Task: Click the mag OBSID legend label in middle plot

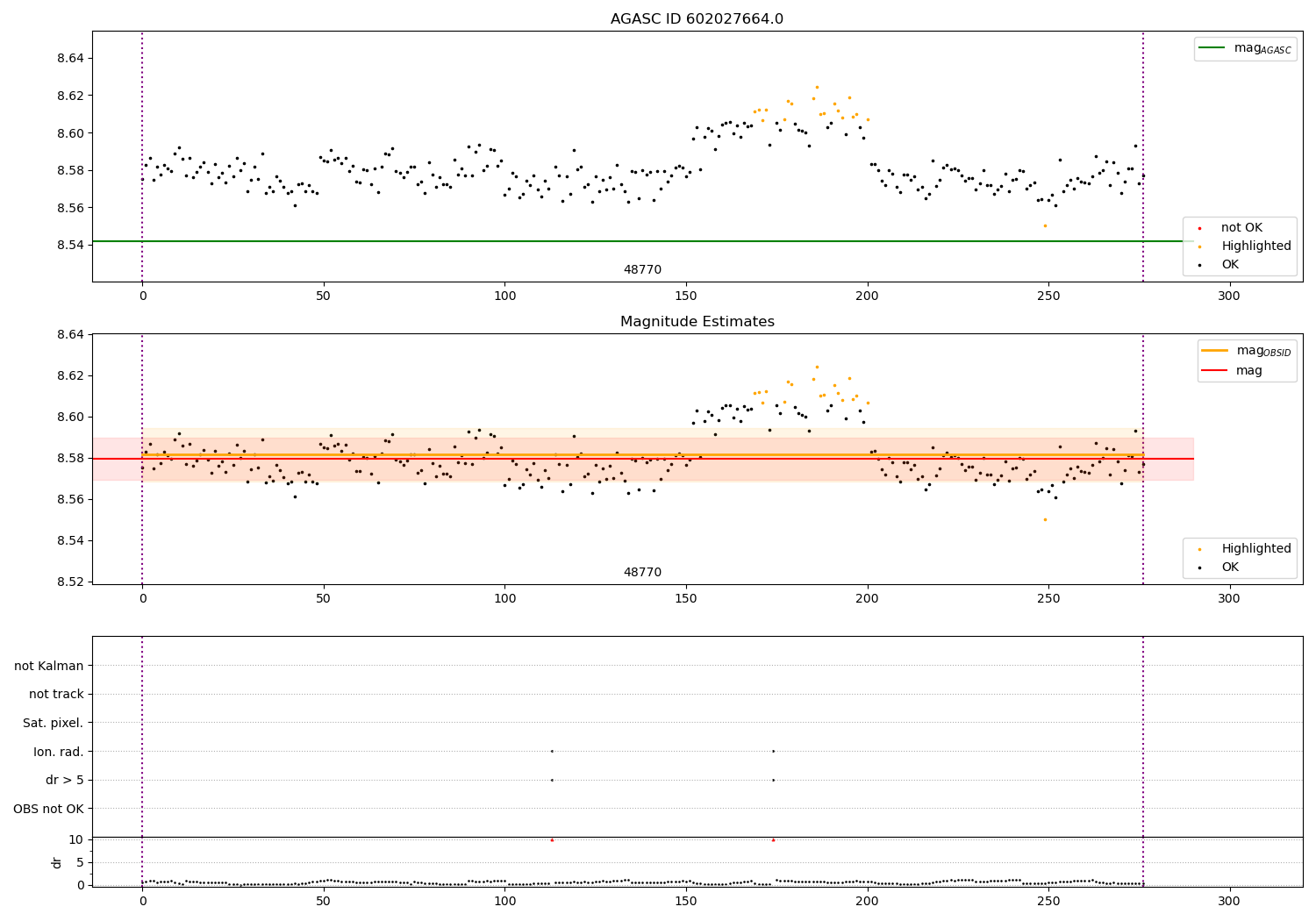Action: click(x=1263, y=351)
